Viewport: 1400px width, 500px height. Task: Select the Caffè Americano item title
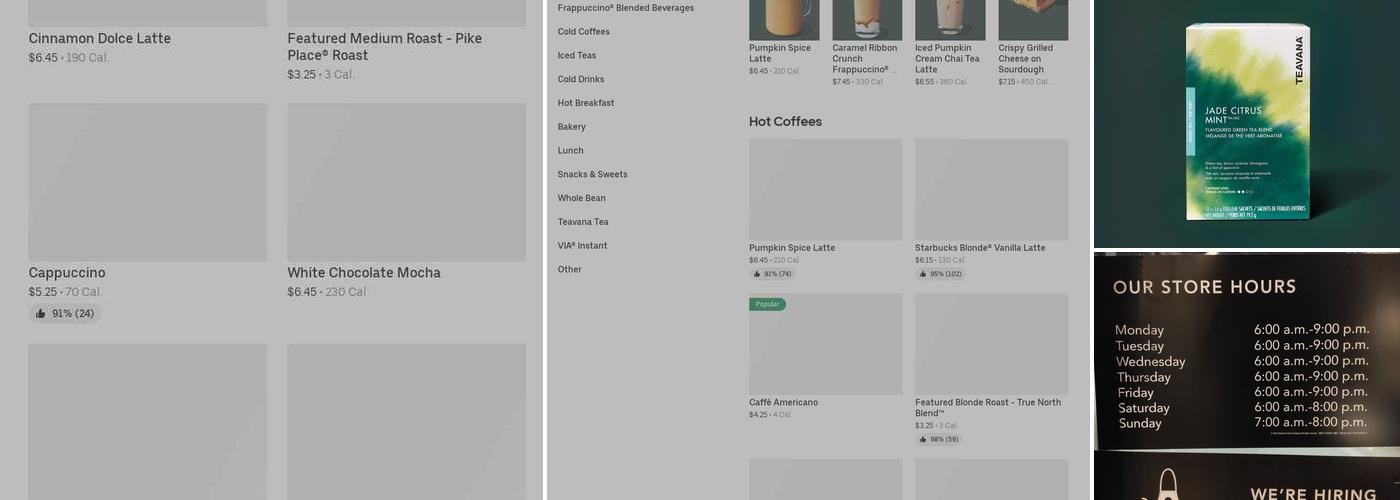coord(783,403)
